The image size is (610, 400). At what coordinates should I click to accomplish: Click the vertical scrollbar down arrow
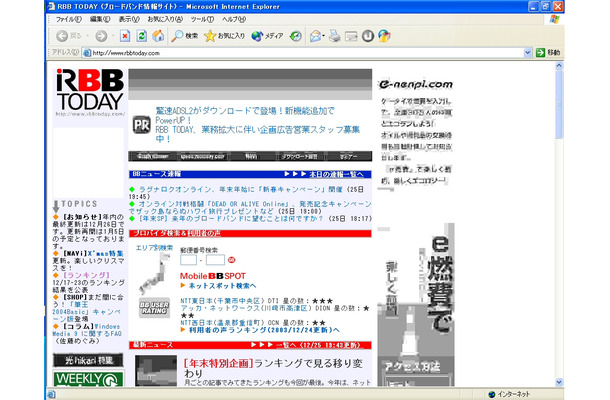click(559, 382)
